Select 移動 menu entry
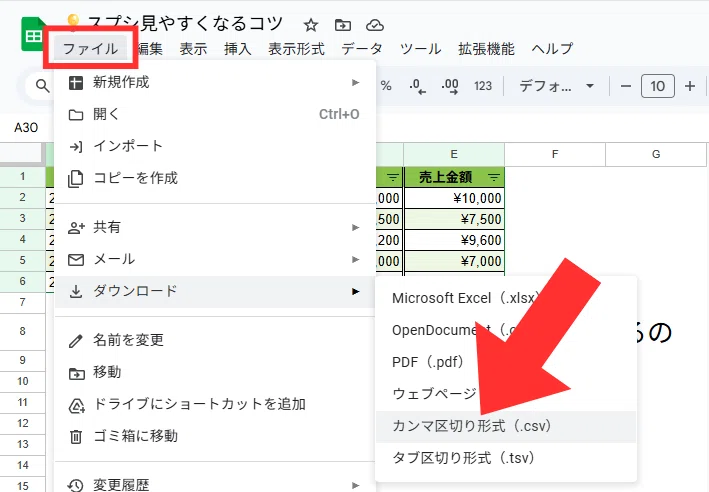 (215, 372)
